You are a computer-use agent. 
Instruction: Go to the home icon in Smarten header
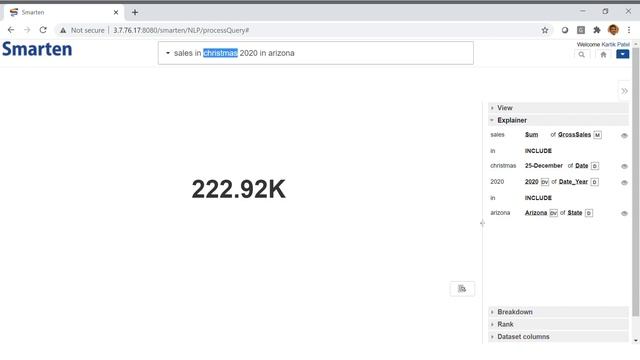tap(603, 55)
